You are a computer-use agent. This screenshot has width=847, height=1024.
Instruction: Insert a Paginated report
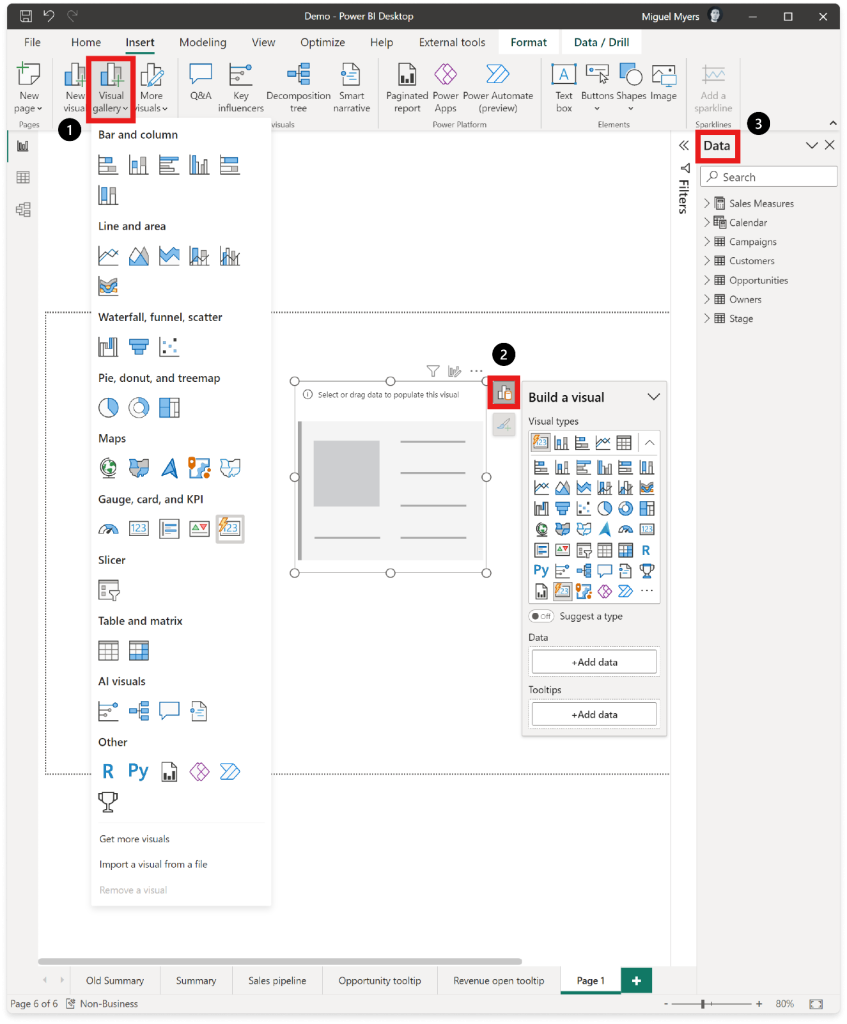(x=407, y=88)
